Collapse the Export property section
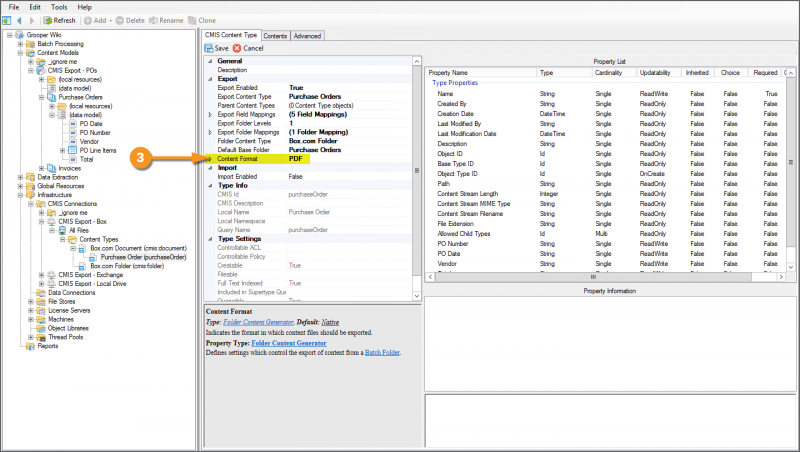800x452 pixels. [210, 79]
